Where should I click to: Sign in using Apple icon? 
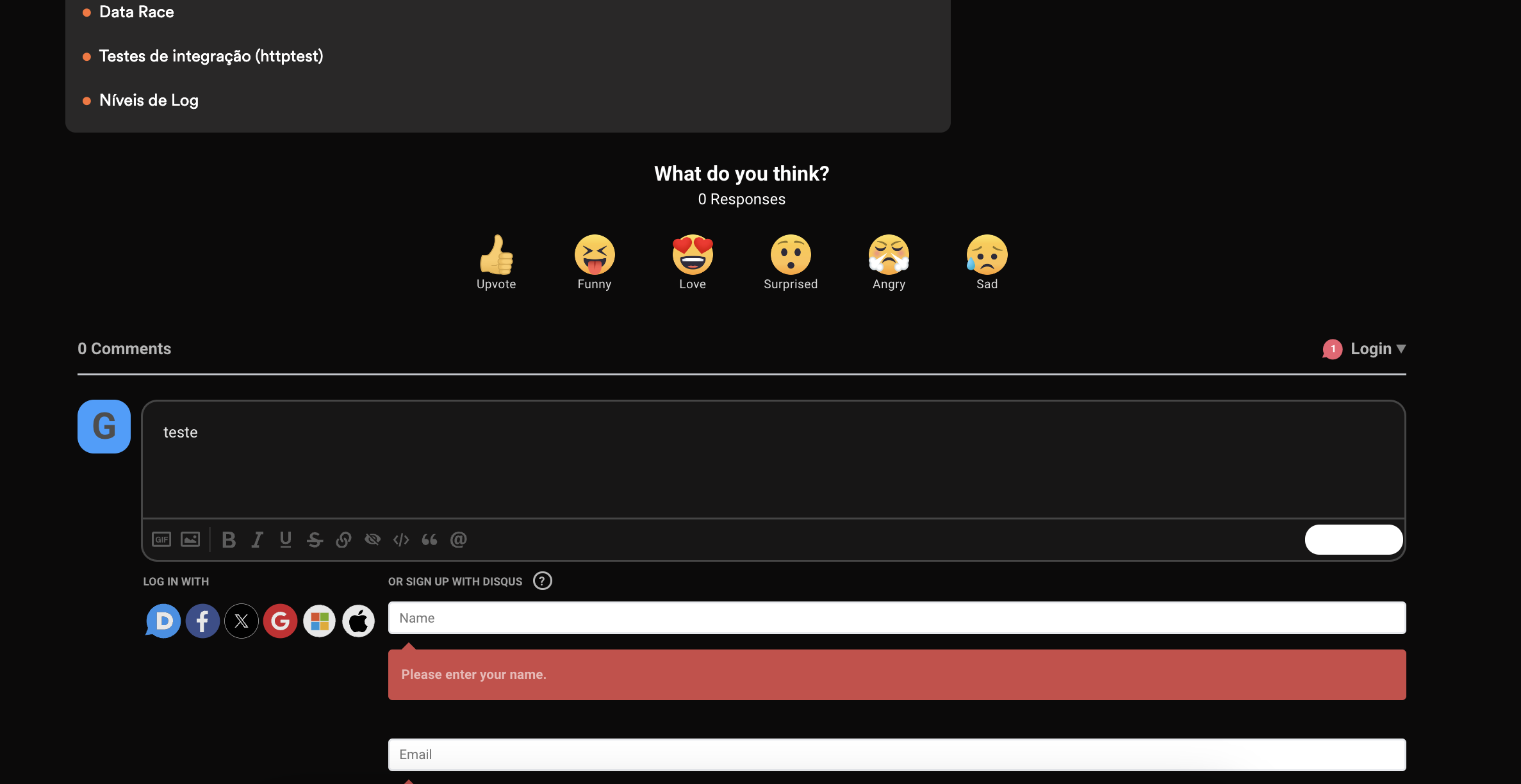click(x=358, y=621)
